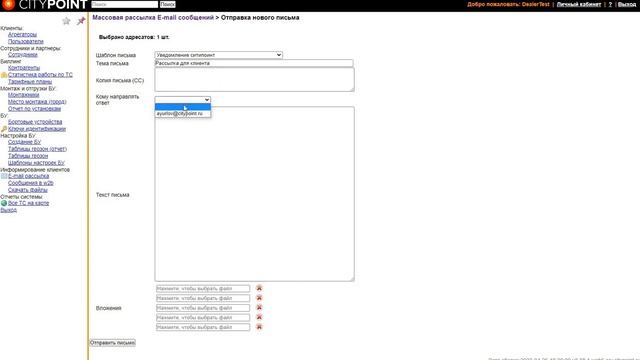
Task: Click the CityPoint logo
Action: click(x=44, y=5)
